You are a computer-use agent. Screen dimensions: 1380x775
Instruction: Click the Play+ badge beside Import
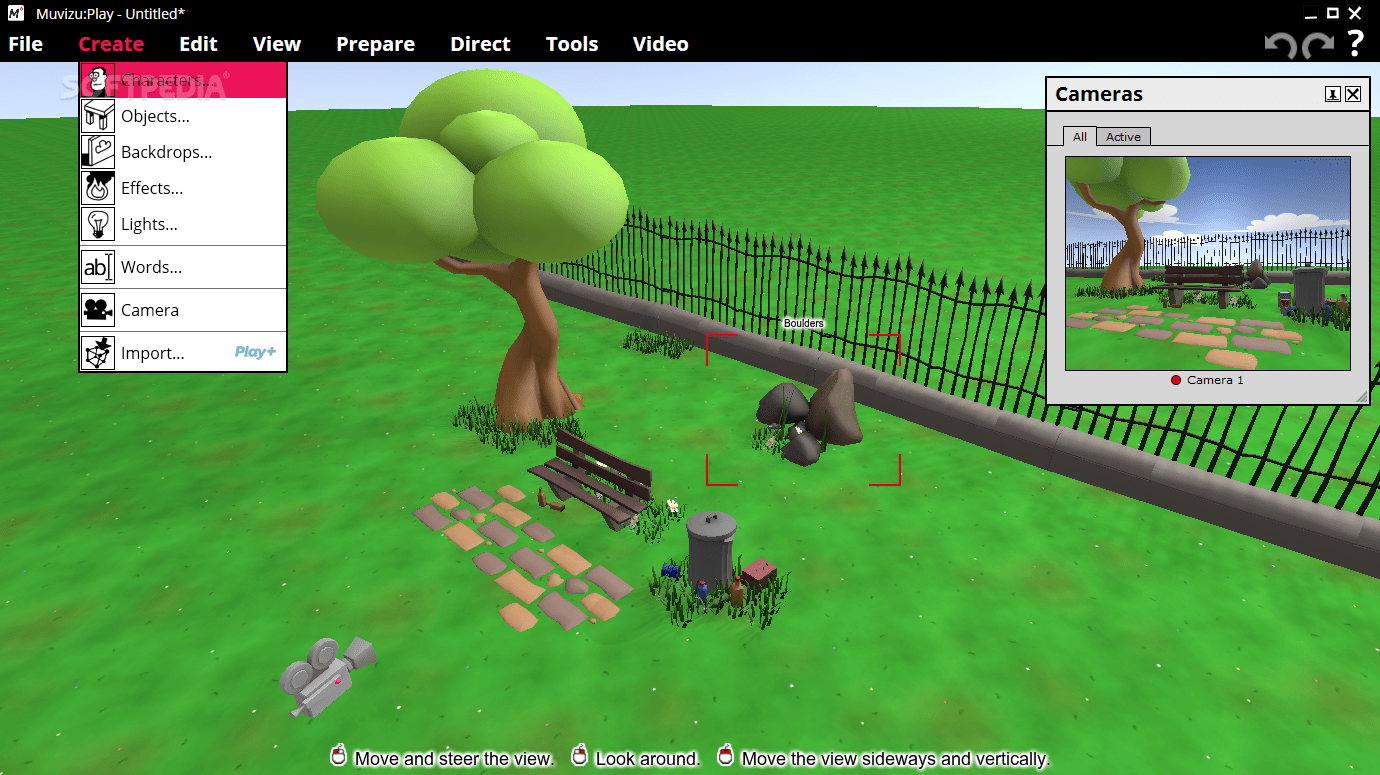tap(256, 352)
